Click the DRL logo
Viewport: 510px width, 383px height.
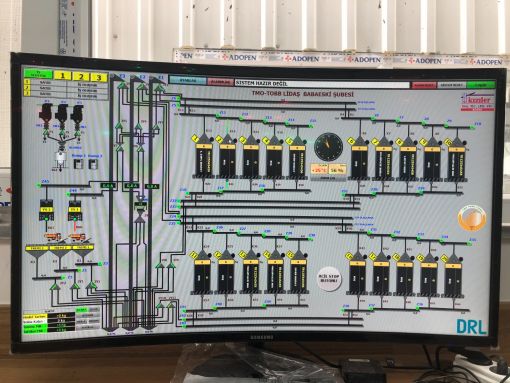[471, 327]
